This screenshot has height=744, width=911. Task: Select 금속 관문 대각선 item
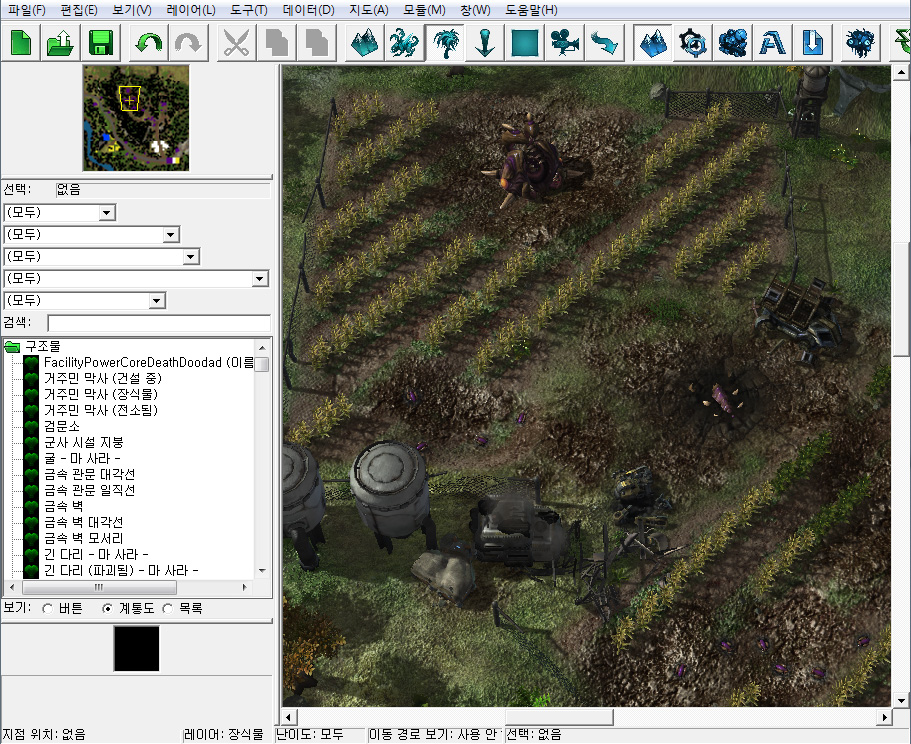pos(89,475)
